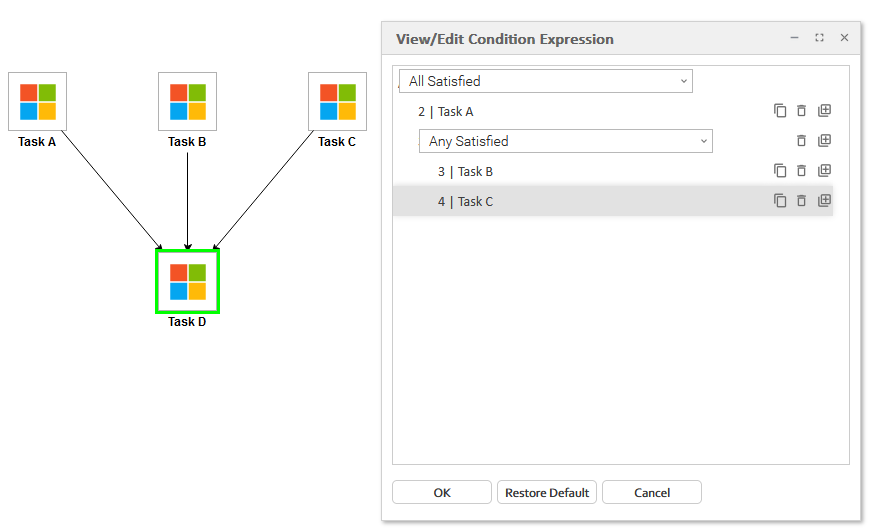Open the All Satisfied dropdown
This screenshot has width=869, height=531.
tap(545, 81)
